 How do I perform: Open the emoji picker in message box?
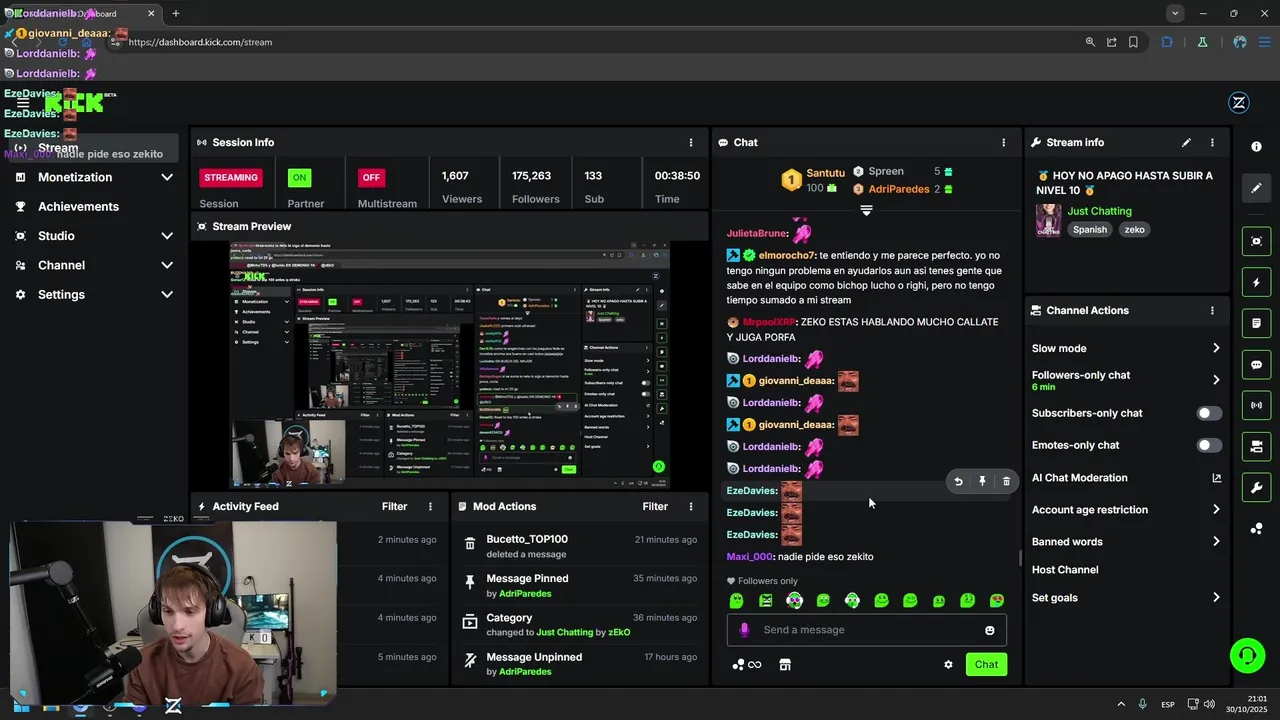[990, 630]
